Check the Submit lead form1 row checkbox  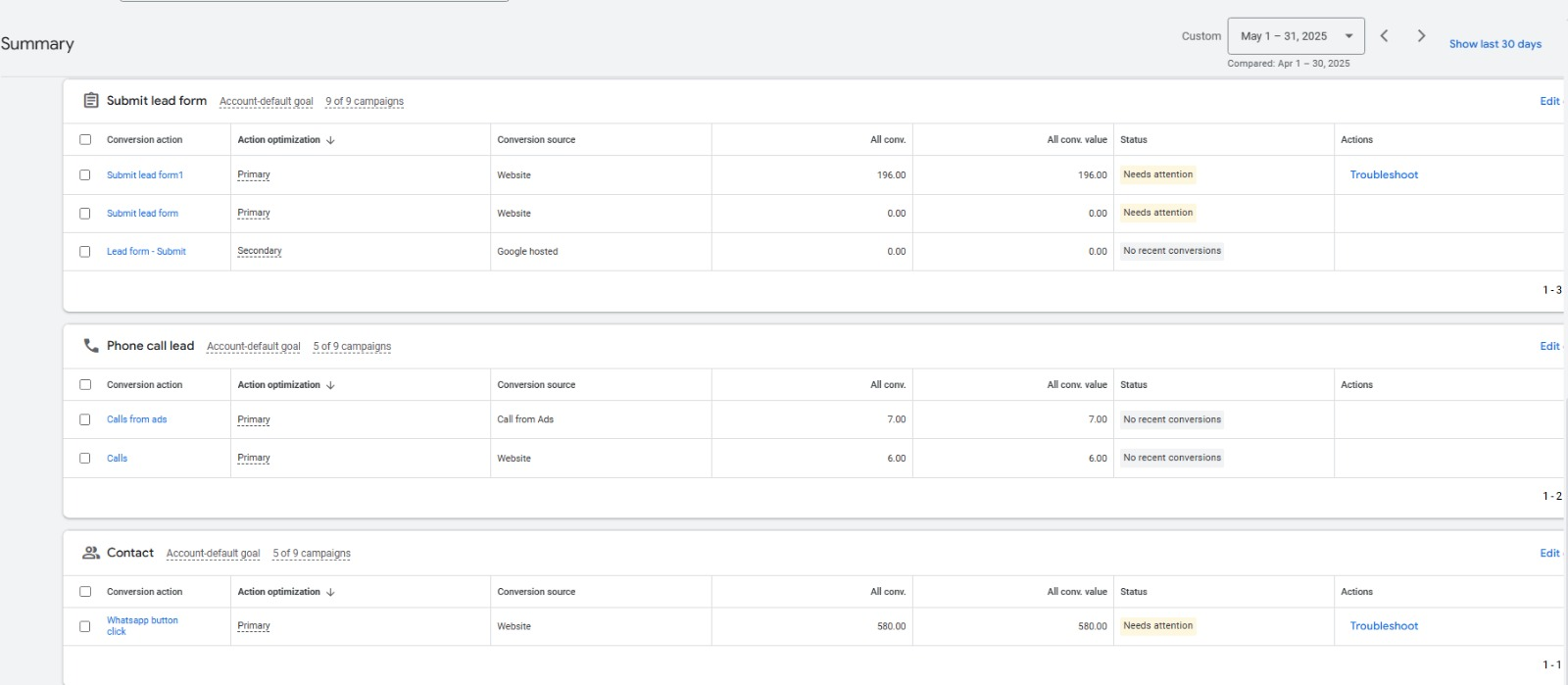click(x=85, y=175)
